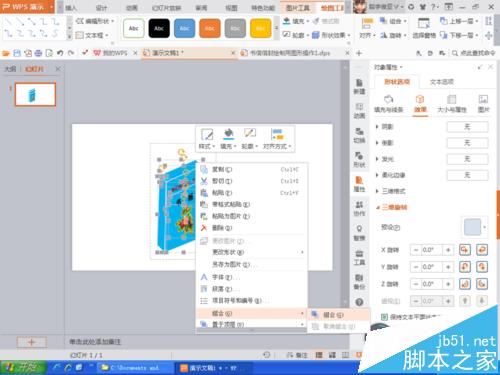Choose 删除 (Delete) from the context menu
This screenshot has height=375, width=500.
click(x=252, y=228)
